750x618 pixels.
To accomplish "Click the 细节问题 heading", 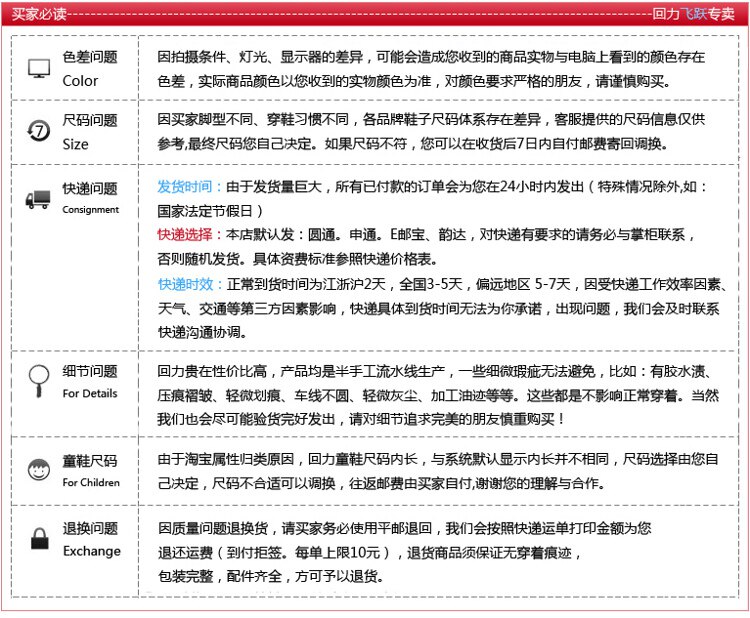I will point(90,371).
